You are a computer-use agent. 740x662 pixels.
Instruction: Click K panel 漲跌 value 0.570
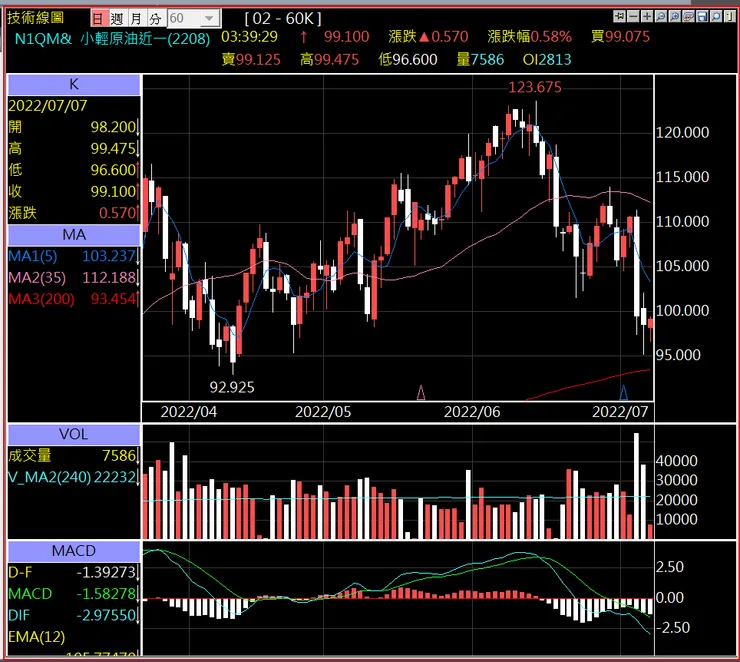(x=118, y=213)
